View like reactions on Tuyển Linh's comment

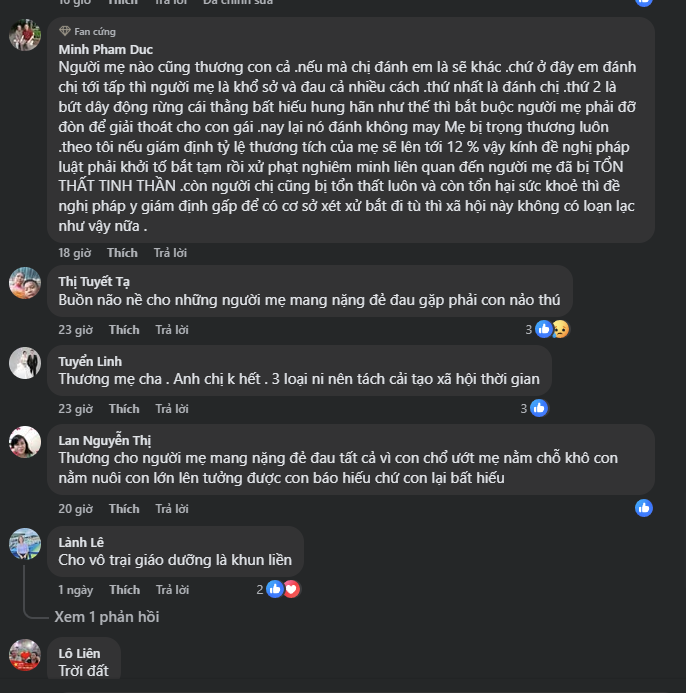[x=538, y=408]
